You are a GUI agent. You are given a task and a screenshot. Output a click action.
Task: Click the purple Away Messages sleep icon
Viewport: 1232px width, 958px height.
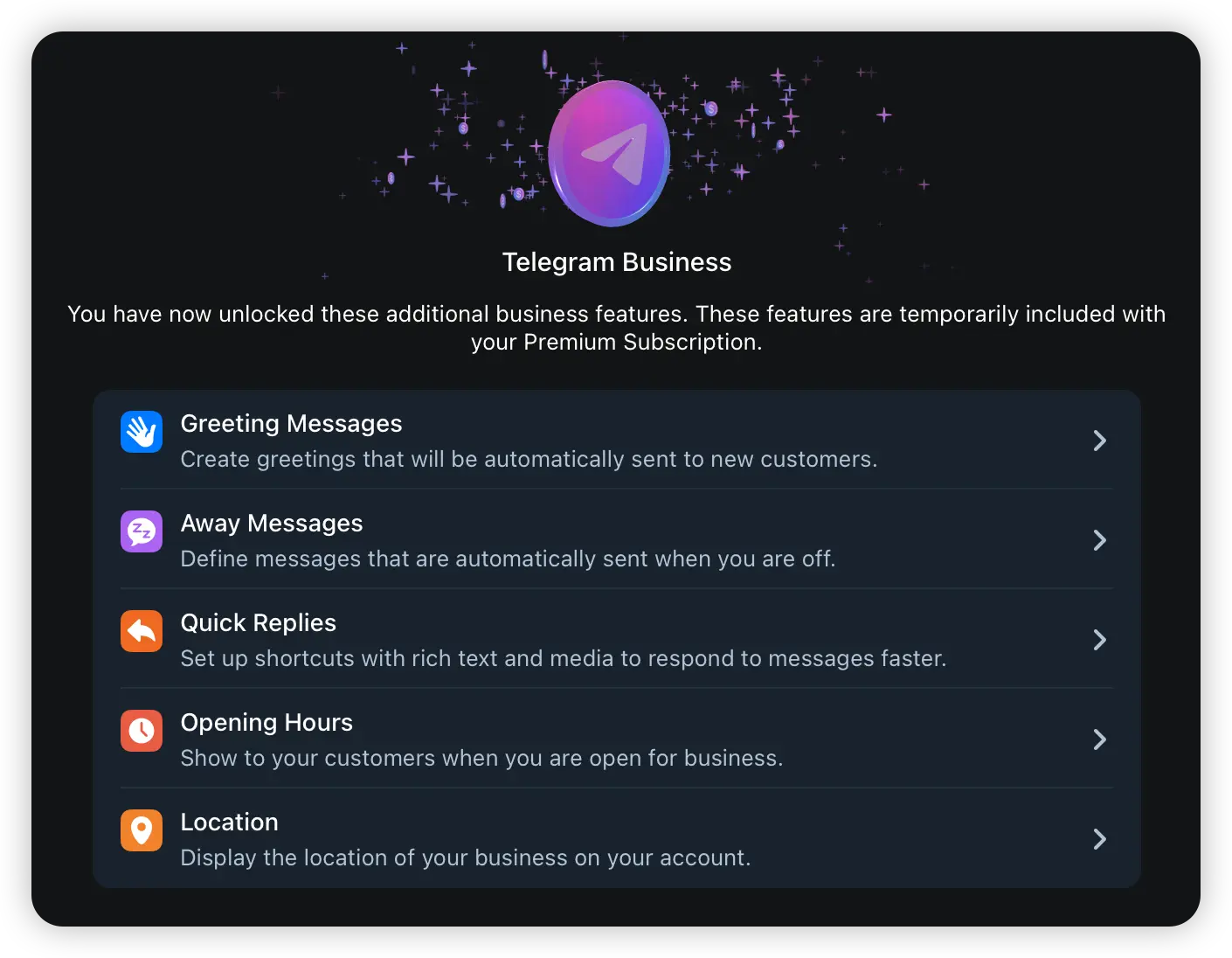coord(142,531)
